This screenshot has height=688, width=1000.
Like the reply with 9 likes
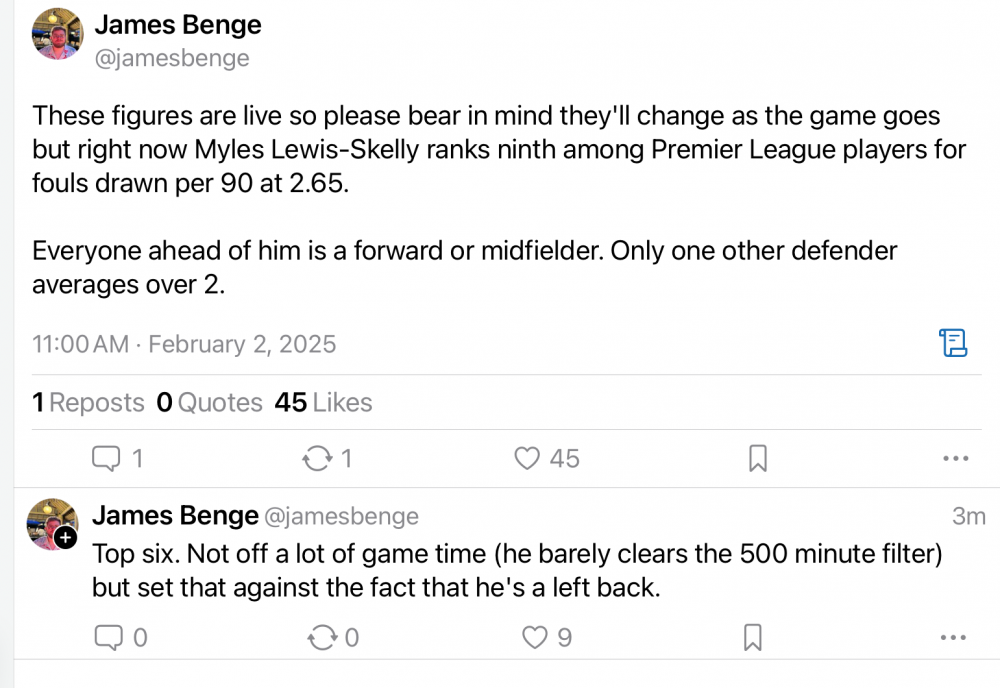(537, 637)
